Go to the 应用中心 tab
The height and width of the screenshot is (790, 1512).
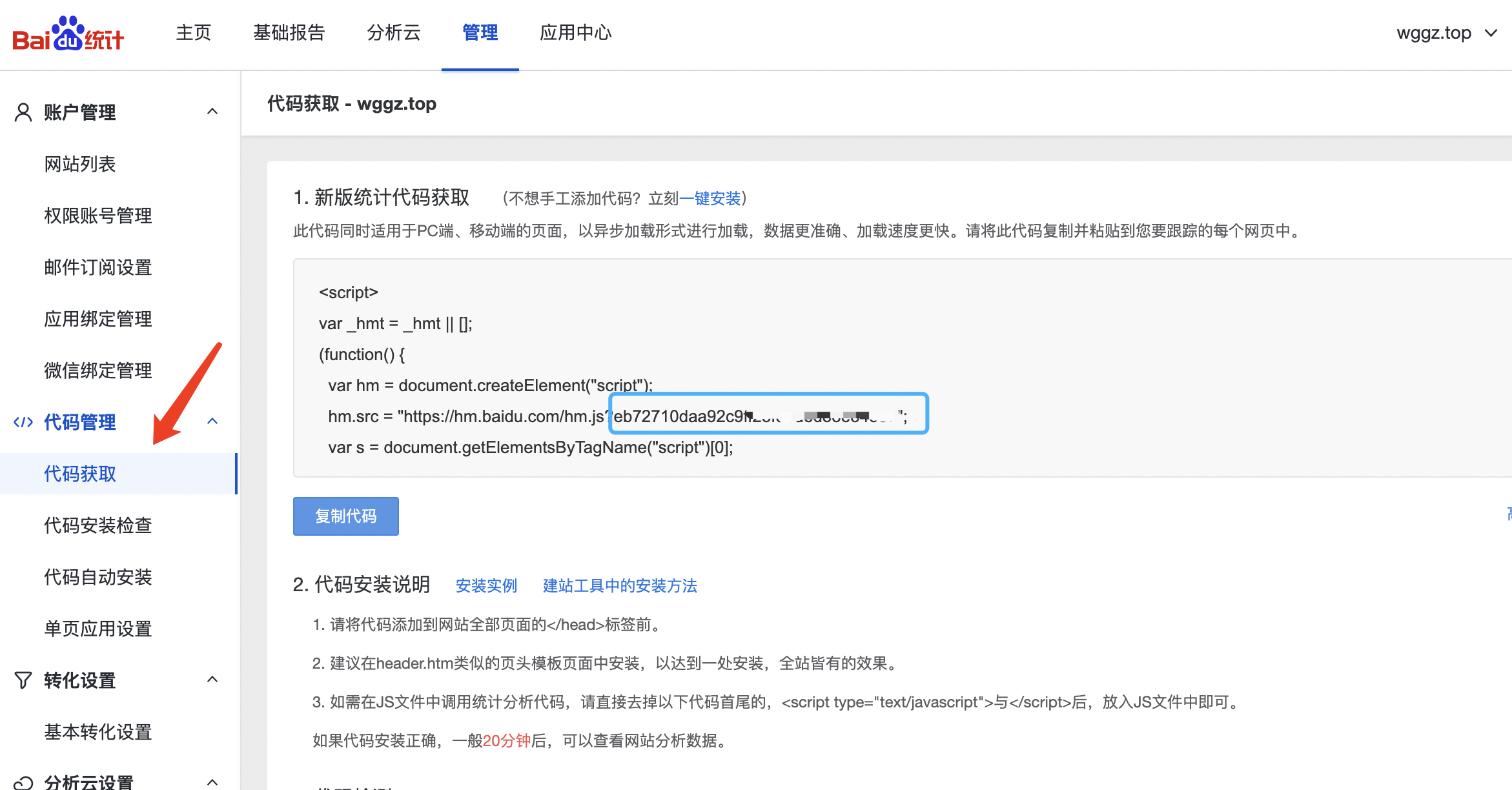point(575,33)
